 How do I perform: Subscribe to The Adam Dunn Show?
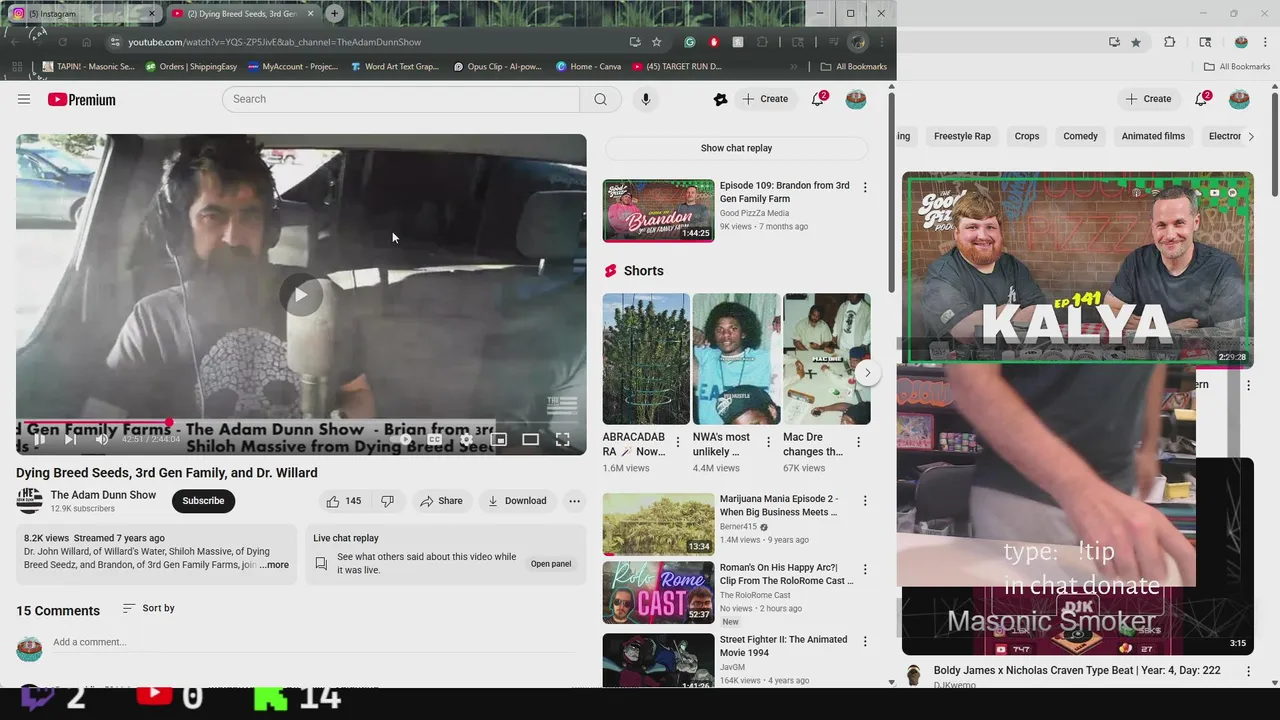(203, 501)
